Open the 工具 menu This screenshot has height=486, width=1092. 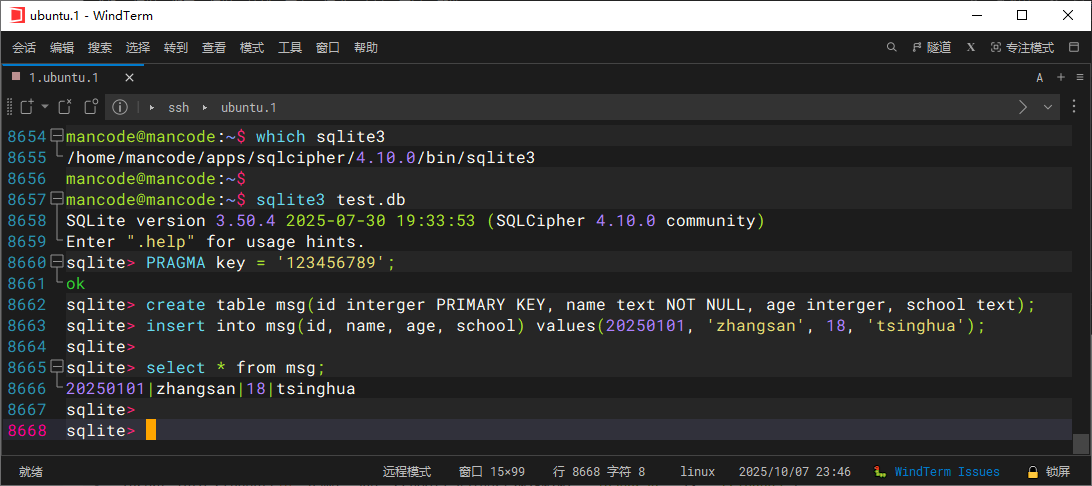290,47
